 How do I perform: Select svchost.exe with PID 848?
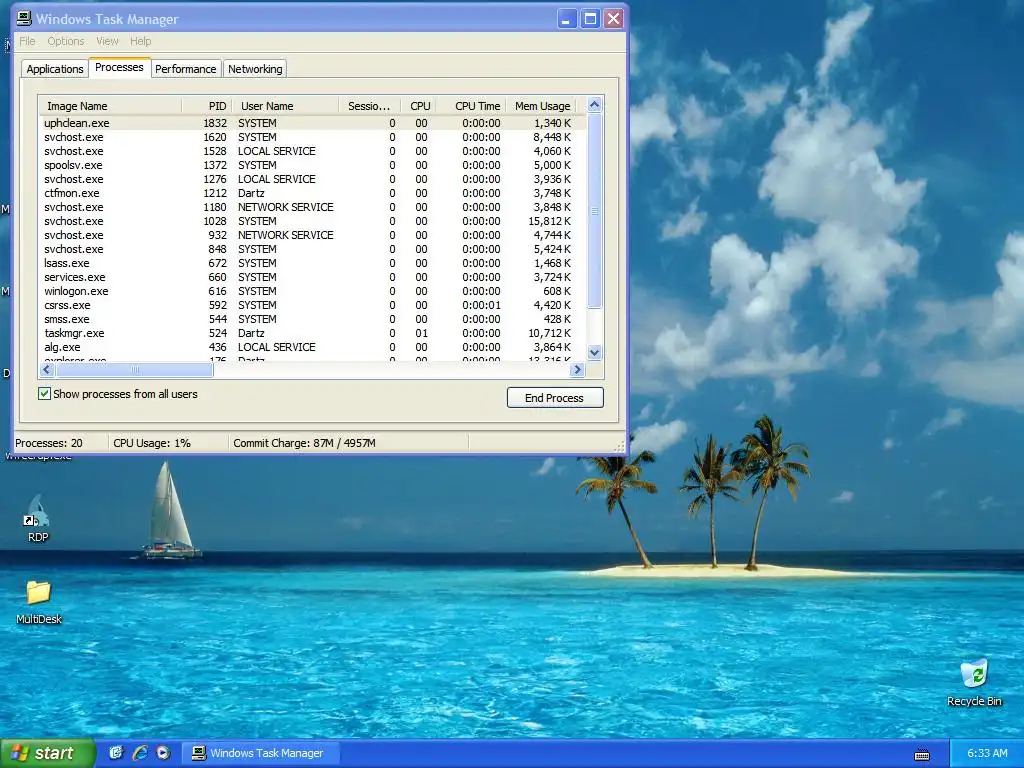[312, 249]
